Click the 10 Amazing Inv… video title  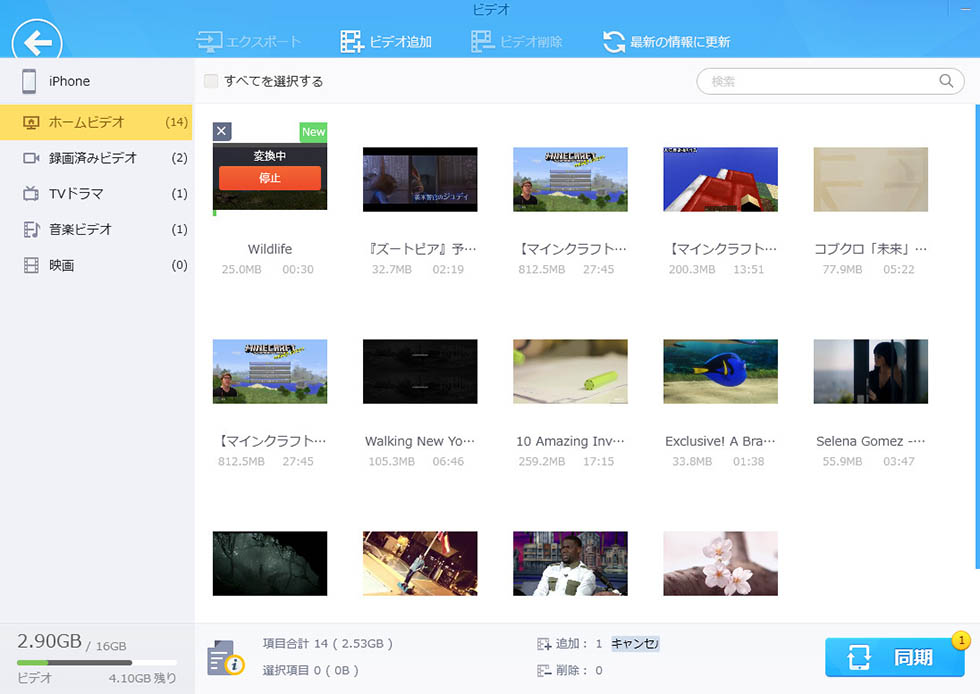570,441
